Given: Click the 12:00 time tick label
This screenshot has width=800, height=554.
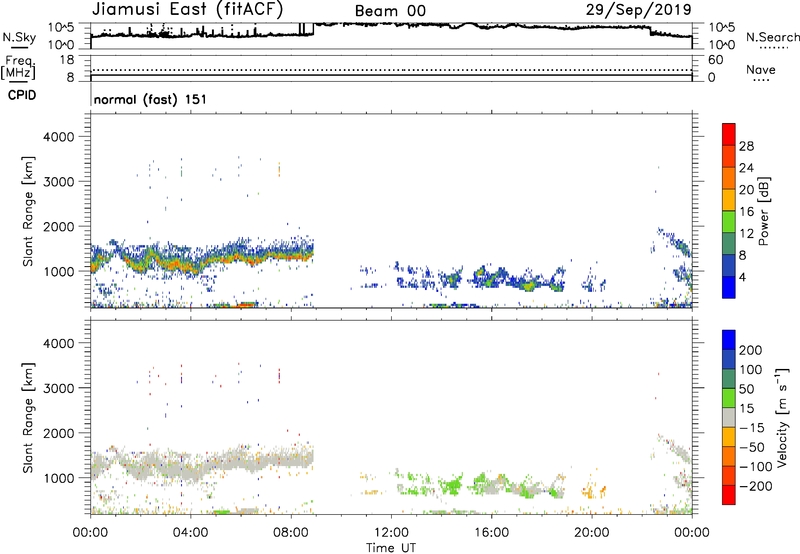Looking at the screenshot, I should point(391,533).
